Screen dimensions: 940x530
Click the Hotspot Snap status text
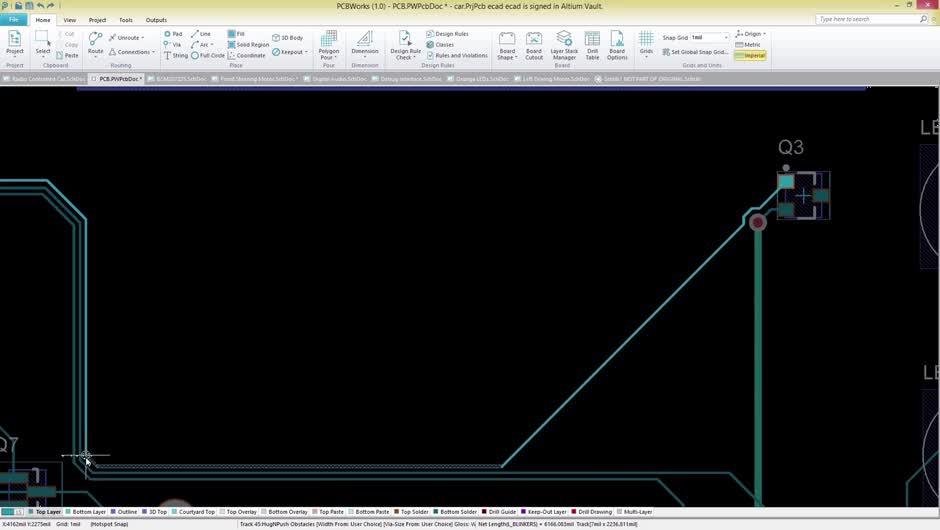coord(109,524)
